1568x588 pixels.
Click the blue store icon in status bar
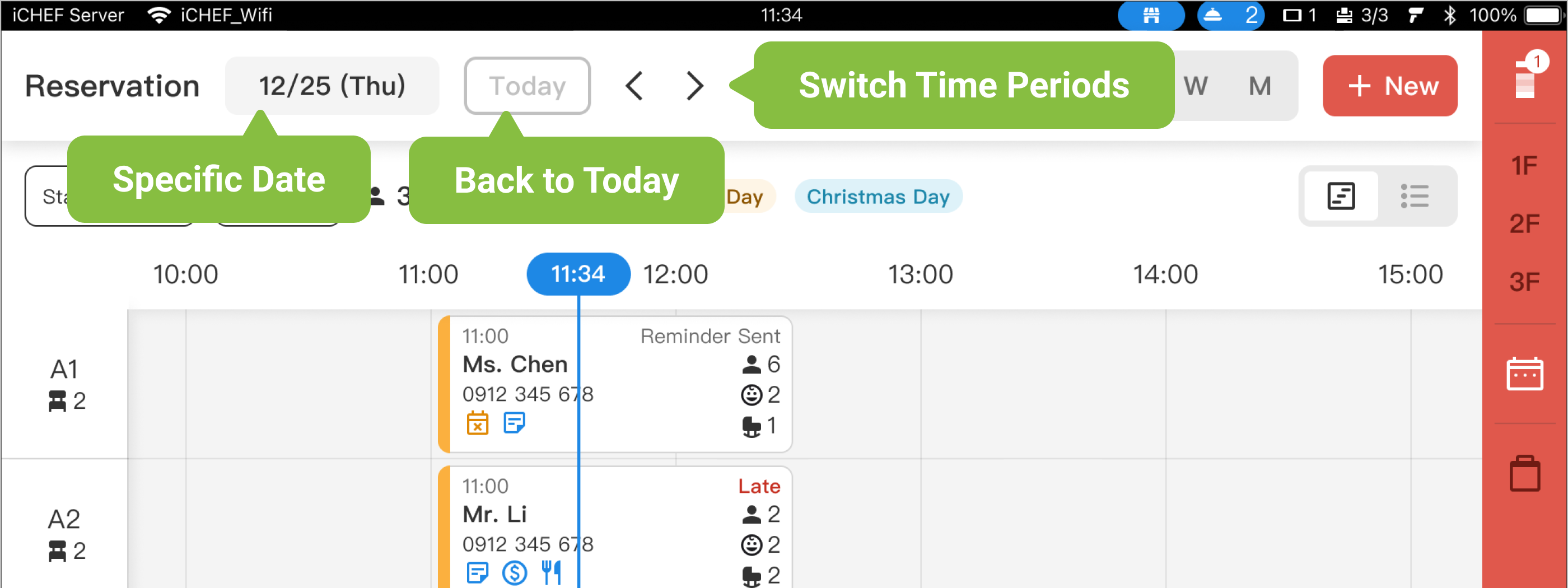tap(1150, 15)
